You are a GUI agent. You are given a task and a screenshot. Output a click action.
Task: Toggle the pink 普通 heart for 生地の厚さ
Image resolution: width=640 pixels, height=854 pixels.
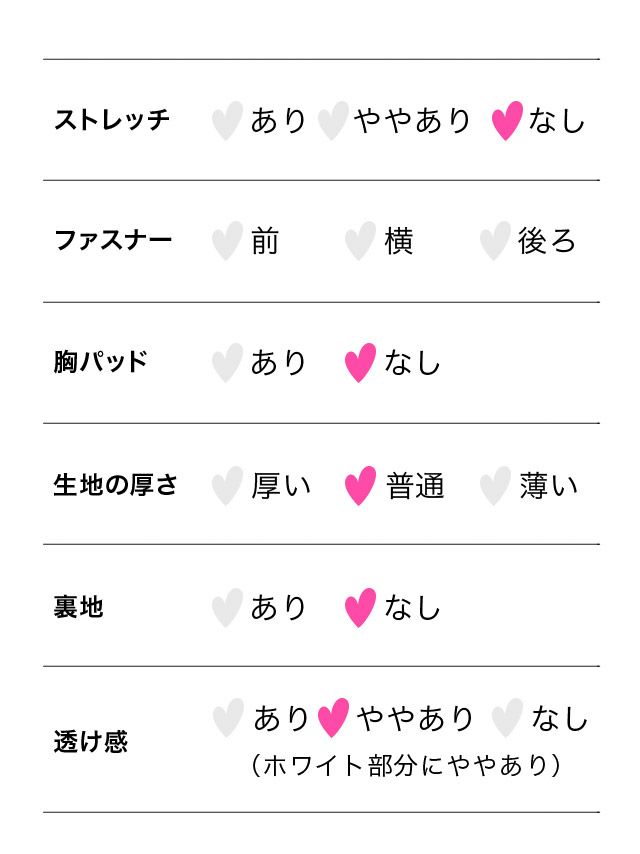pos(360,486)
